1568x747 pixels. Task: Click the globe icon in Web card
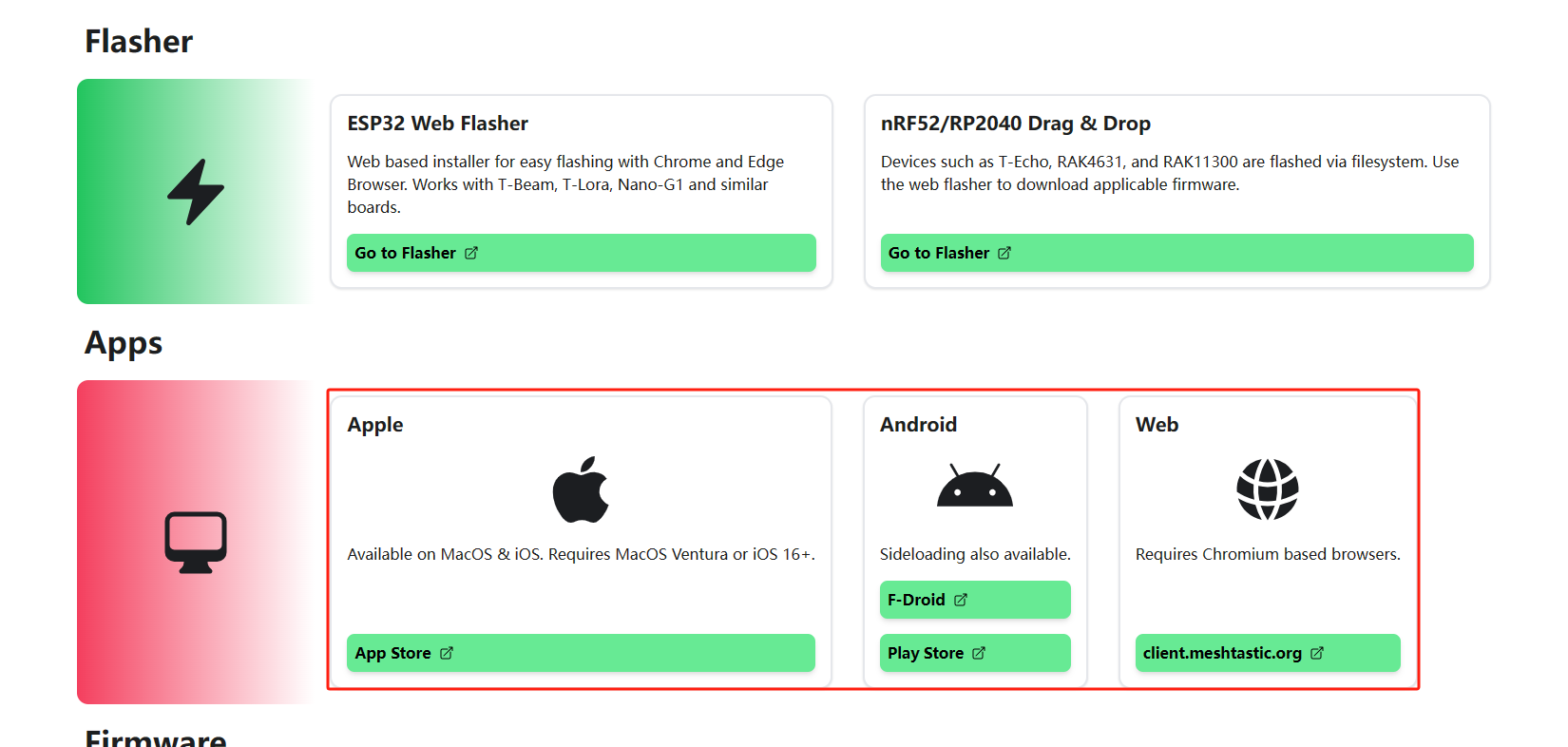coord(1267,489)
